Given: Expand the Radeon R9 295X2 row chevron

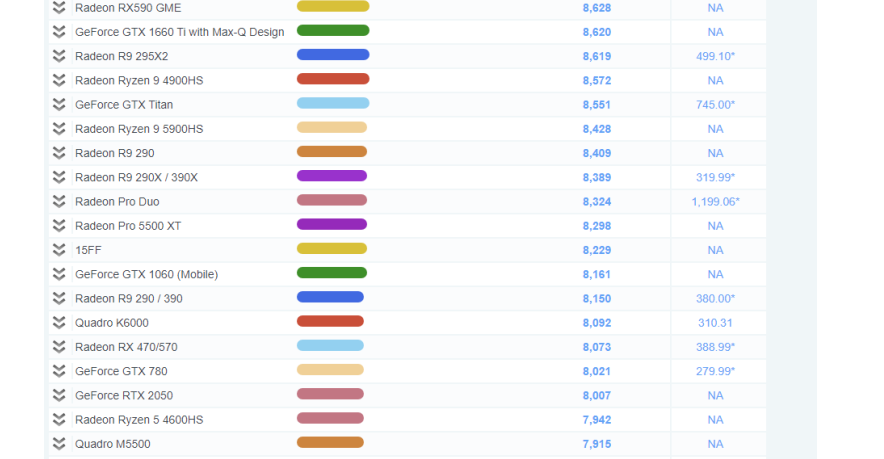Looking at the screenshot, I should point(59,56).
